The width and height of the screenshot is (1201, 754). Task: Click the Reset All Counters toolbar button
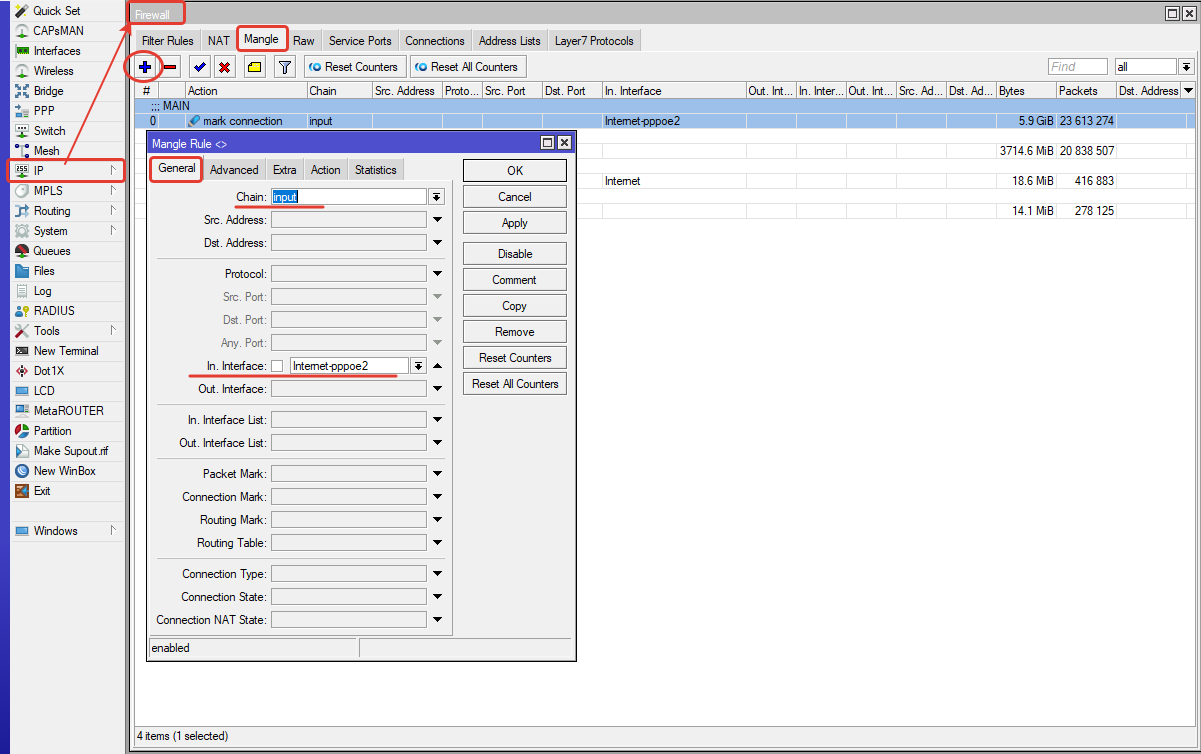(467, 67)
